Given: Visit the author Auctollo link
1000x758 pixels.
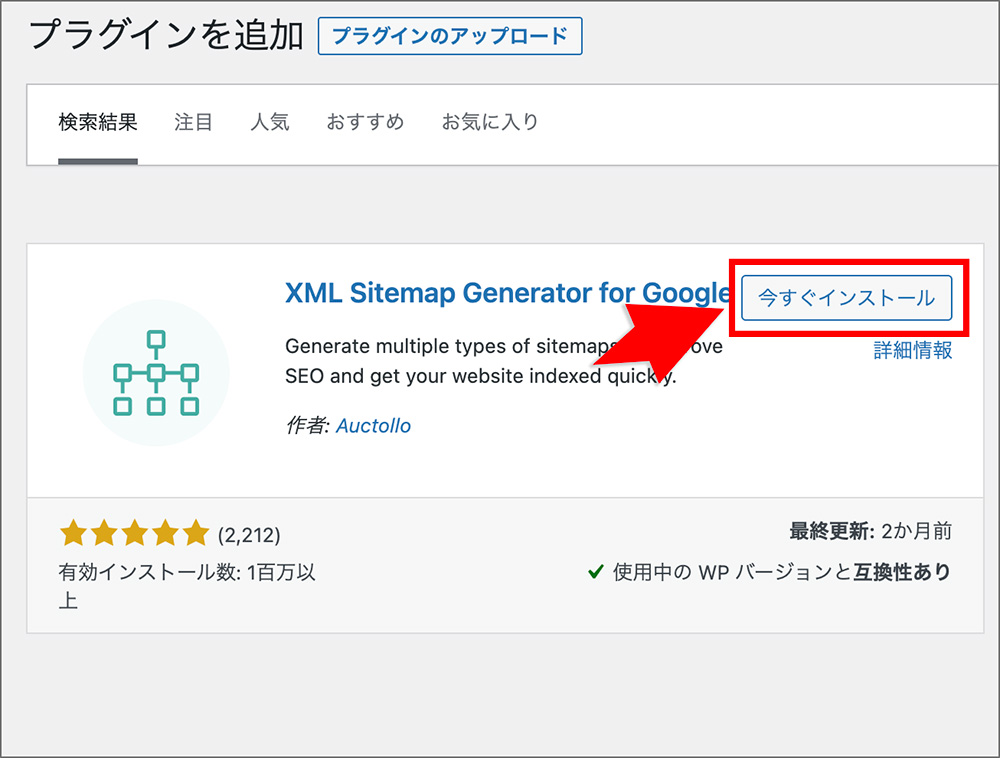Looking at the screenshot, I should [373, 426].
